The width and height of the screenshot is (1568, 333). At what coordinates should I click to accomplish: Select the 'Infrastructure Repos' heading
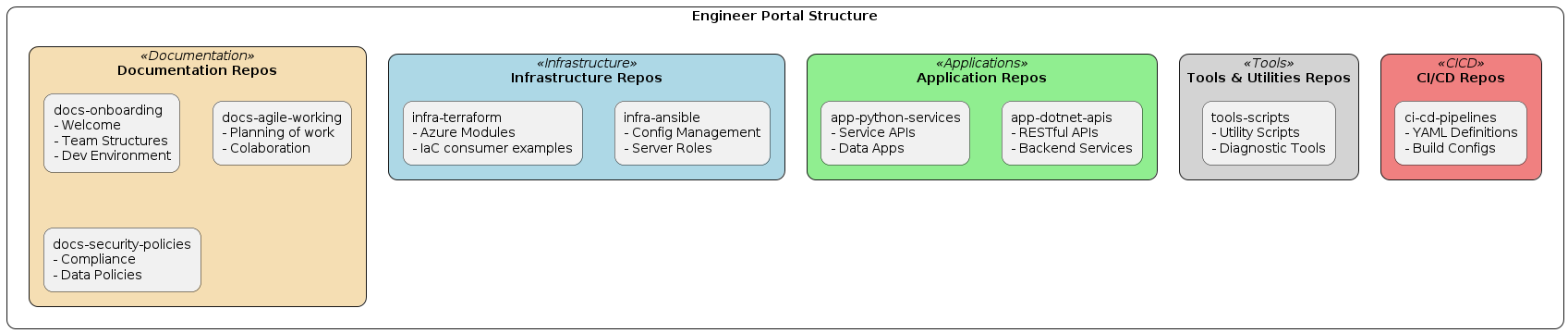click(x=586, y=78)
